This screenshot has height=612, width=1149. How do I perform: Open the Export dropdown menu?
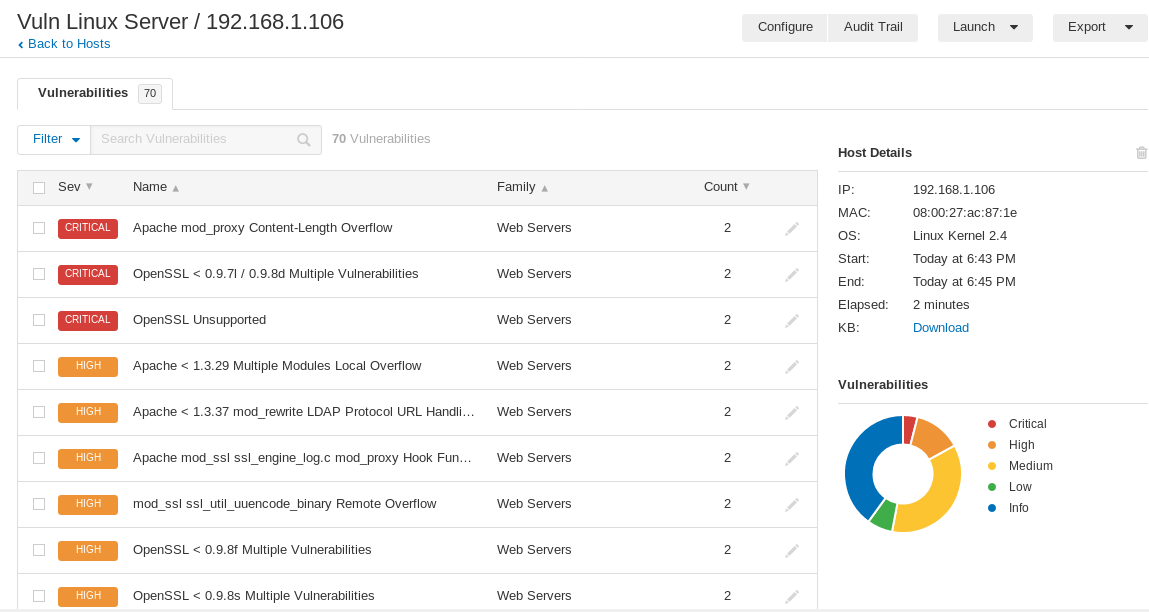1099,28
